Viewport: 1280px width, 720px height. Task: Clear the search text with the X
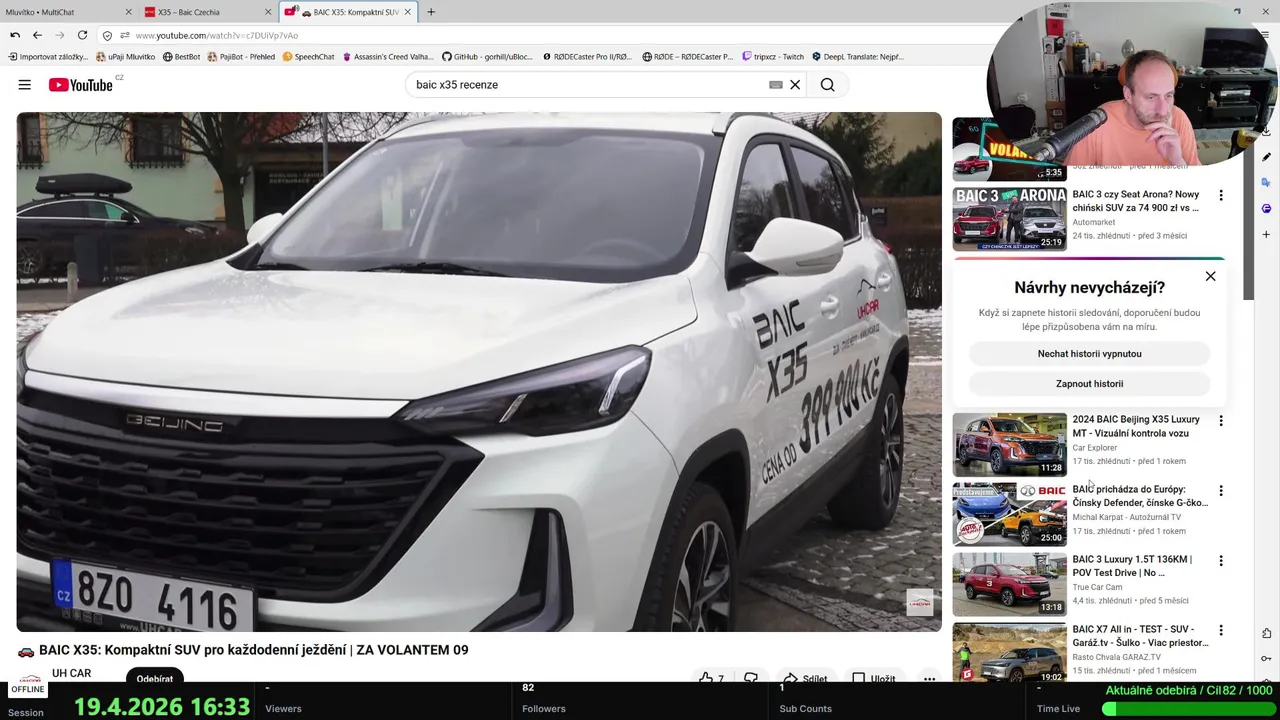(x=795, y=85)
